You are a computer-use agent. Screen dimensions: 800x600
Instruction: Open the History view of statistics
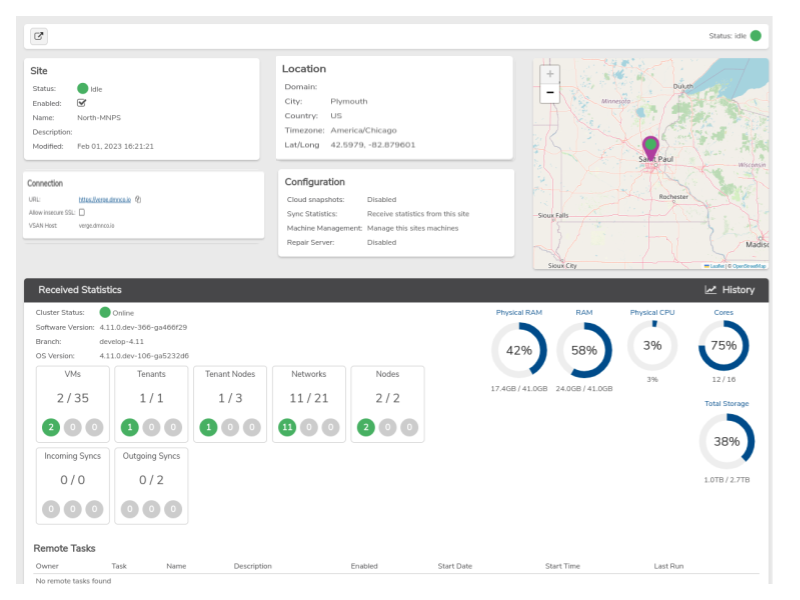729,290
